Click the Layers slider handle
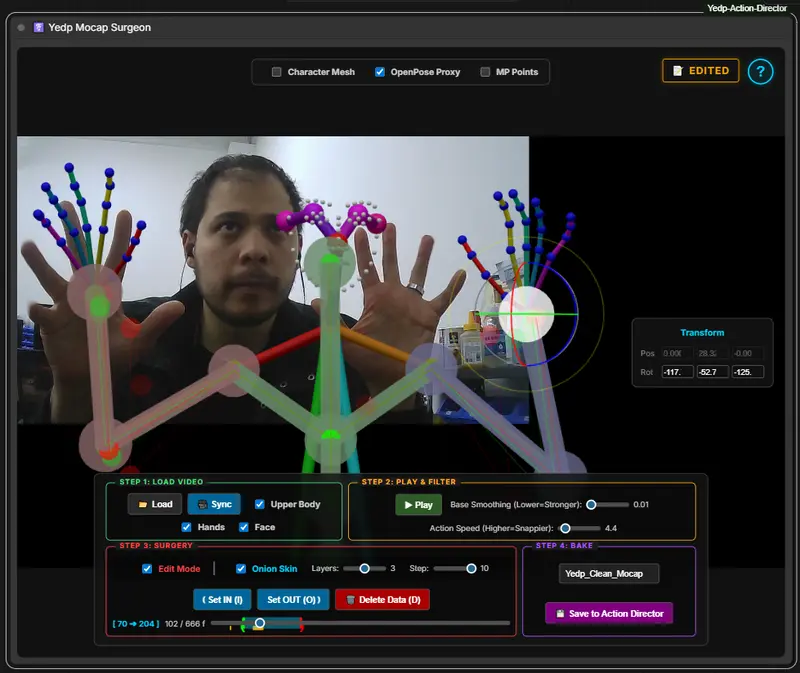Screen dimensions: 800x673 [364, 568]
